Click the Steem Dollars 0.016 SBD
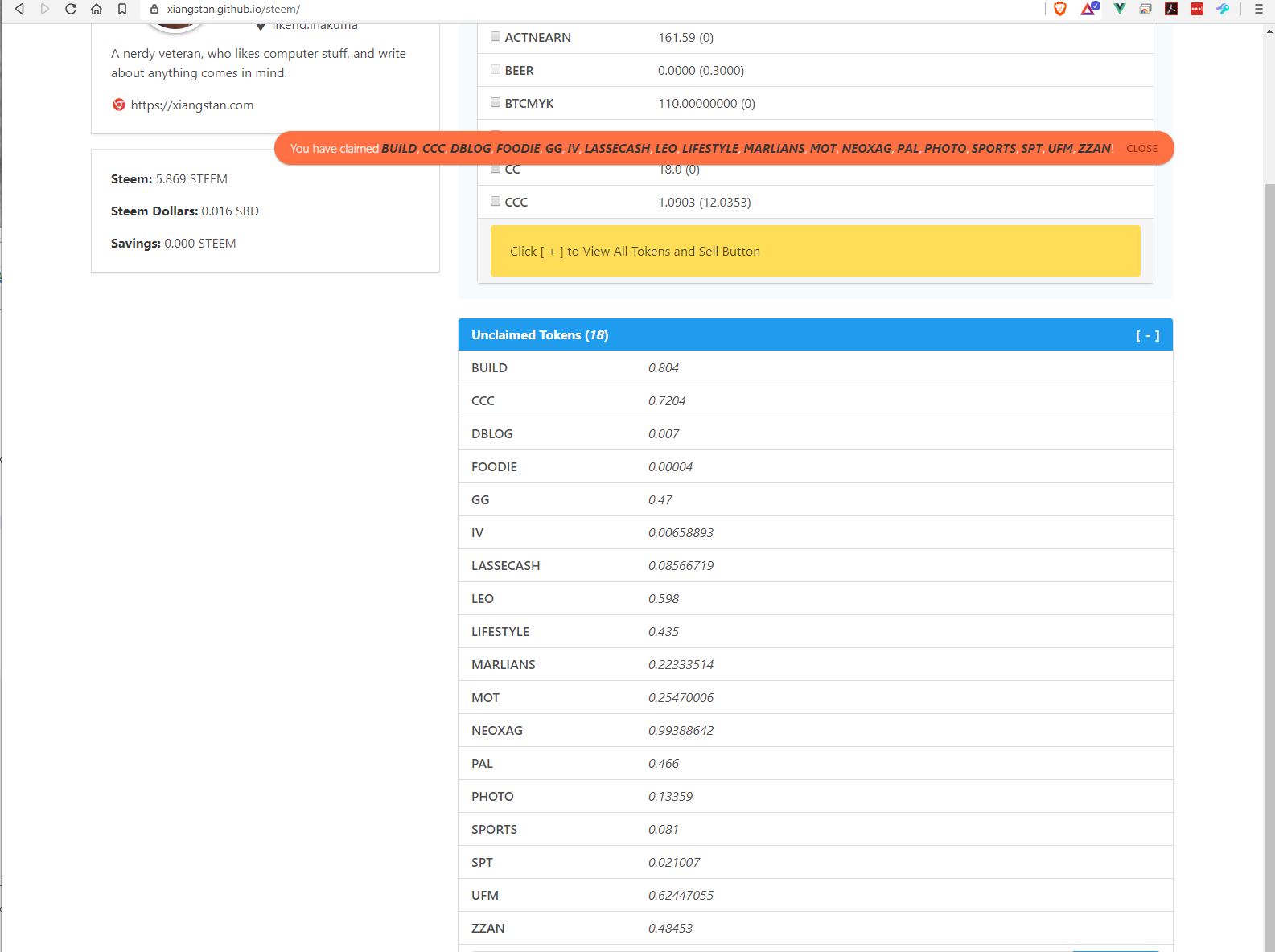Screen dimensions: 1275x952 (x=185, y=211)
